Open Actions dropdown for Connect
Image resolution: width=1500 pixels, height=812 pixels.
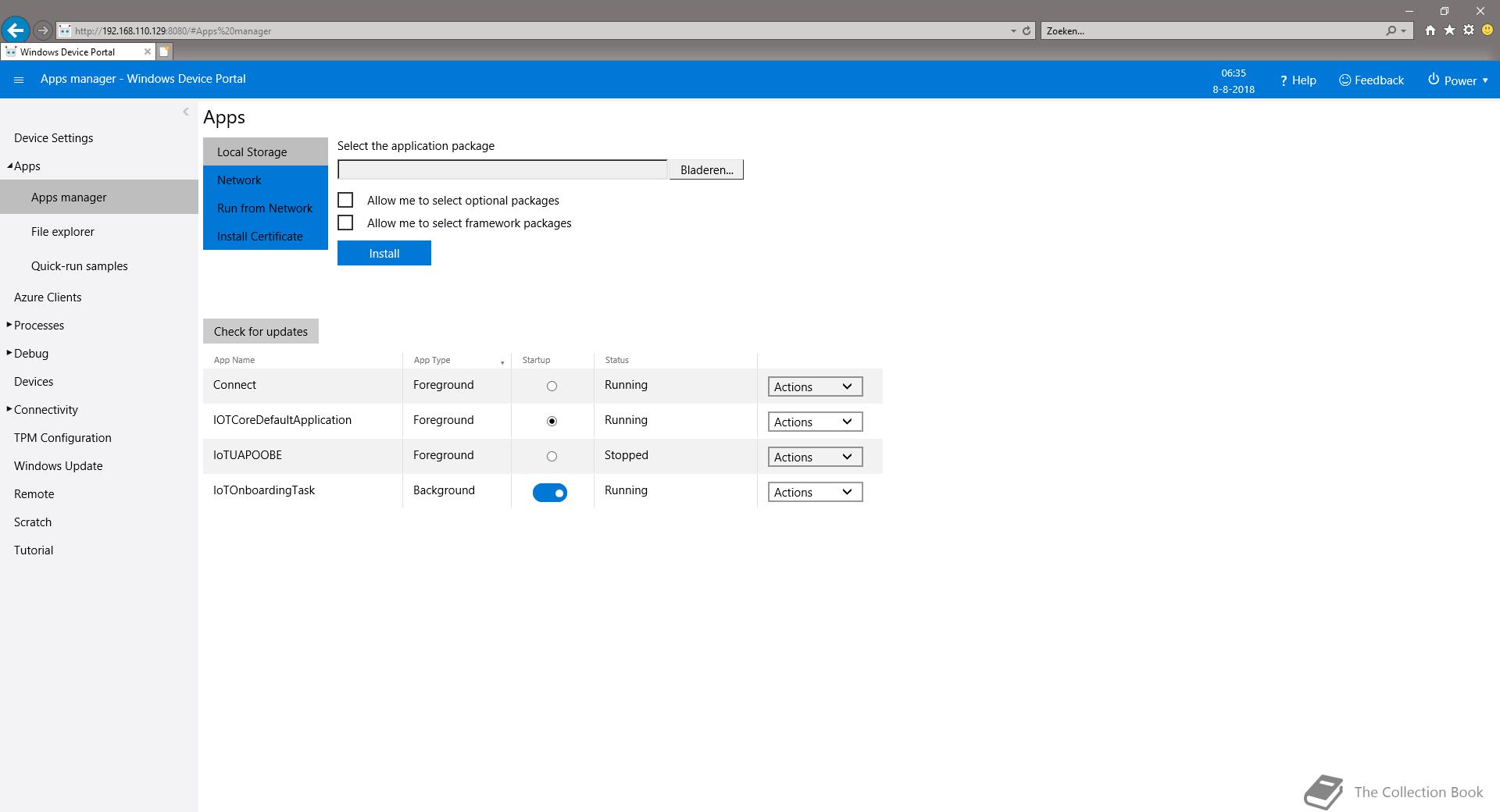point(815,386)
